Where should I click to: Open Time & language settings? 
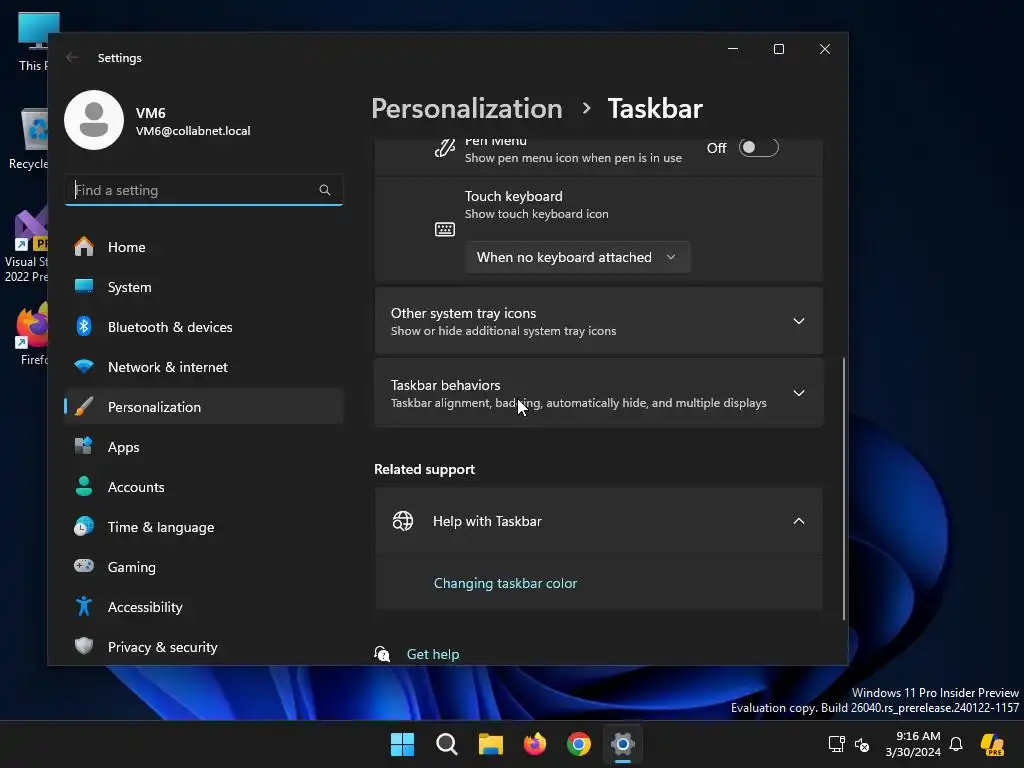coord(204,526)
